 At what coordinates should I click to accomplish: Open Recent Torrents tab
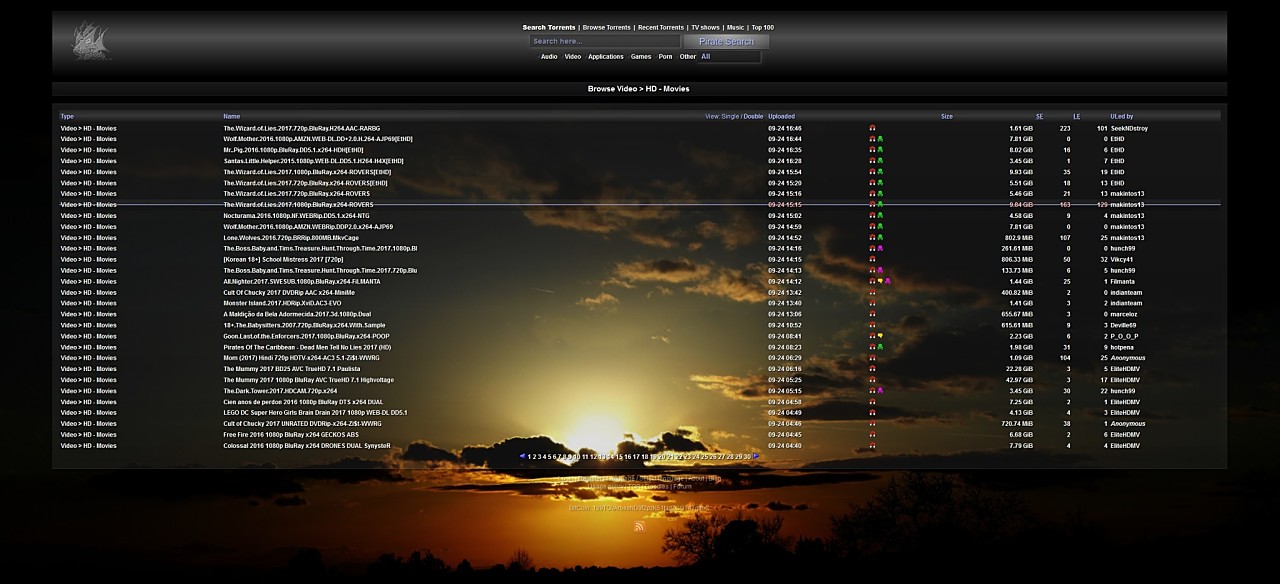pyautogui.click(x=661, y=28)
